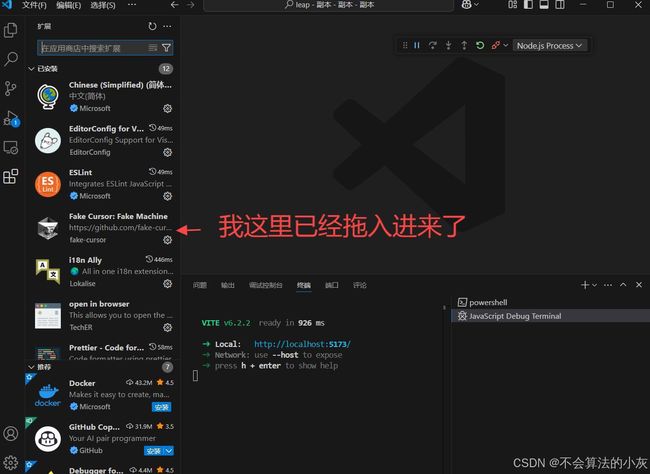Clear extensions search results icon
The image size is (650, 474).
click(153, 48)
